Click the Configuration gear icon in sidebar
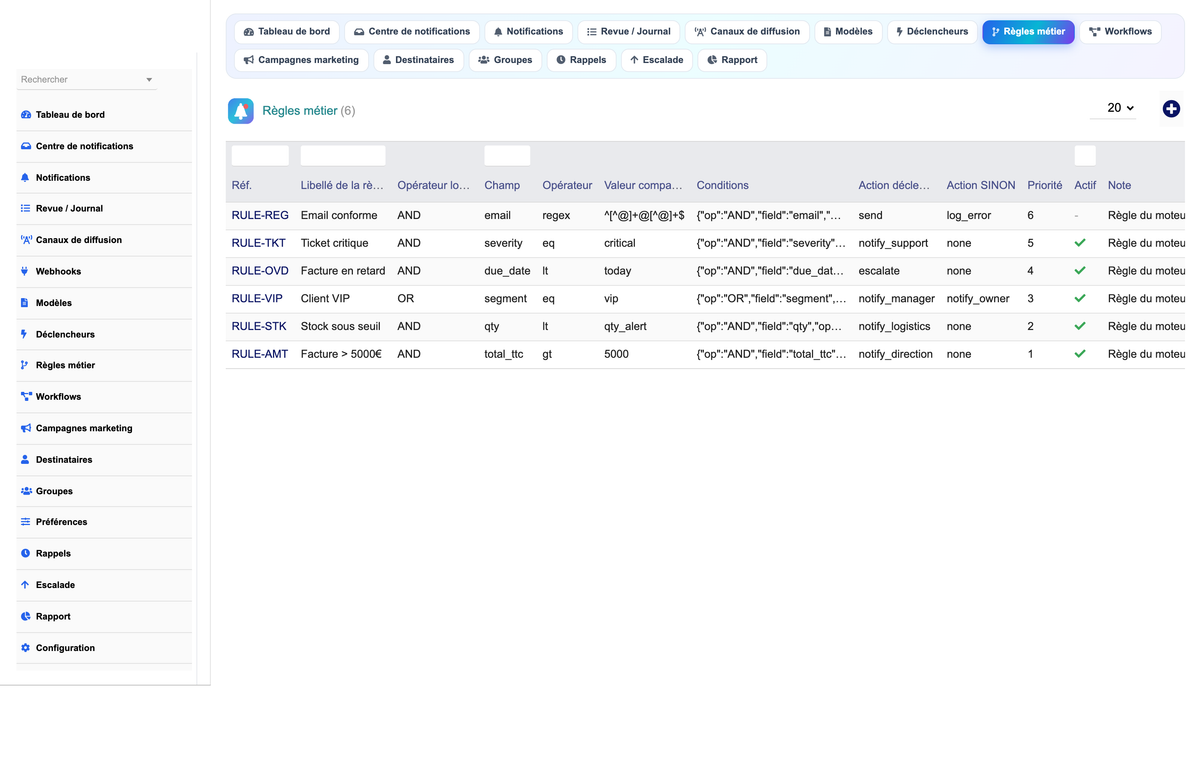Screen dimensions: 1200x780 pyautogui.click(x=26, y=648)
